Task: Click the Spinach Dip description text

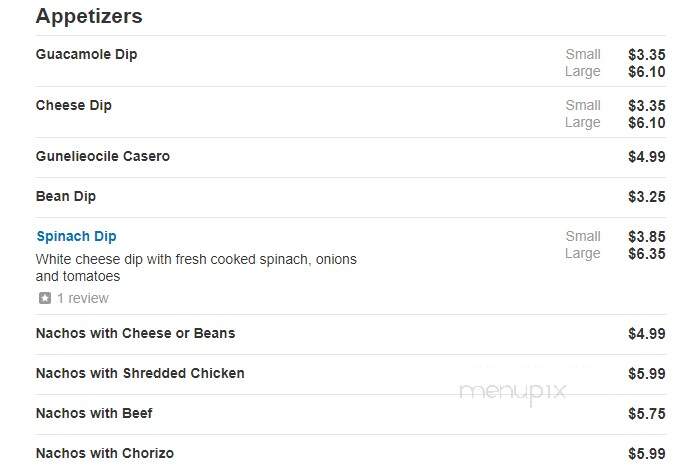Action: (196, 268)
